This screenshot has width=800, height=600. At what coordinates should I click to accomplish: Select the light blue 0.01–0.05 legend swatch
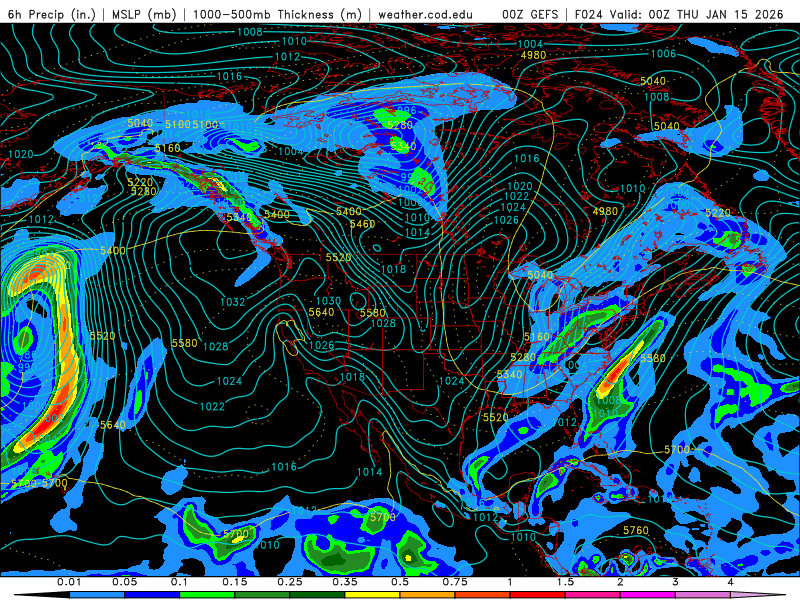pyautogui.click(x=97, y=595)
